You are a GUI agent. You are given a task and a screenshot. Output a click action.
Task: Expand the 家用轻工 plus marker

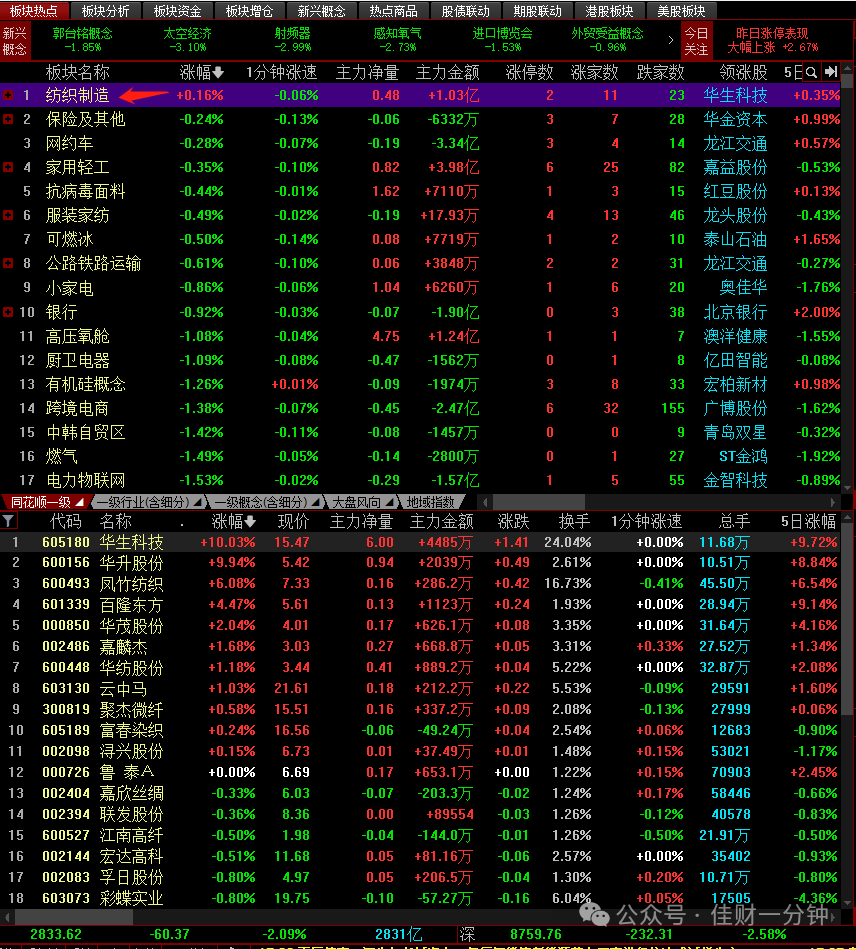pos(8,167)
